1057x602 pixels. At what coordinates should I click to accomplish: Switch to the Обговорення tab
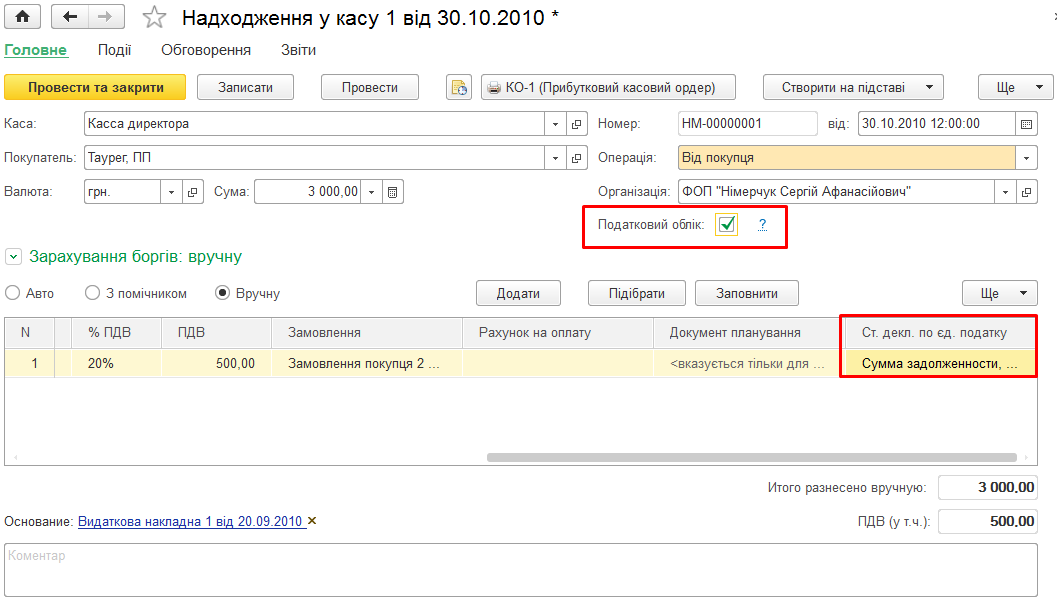(x=206, y=50)
